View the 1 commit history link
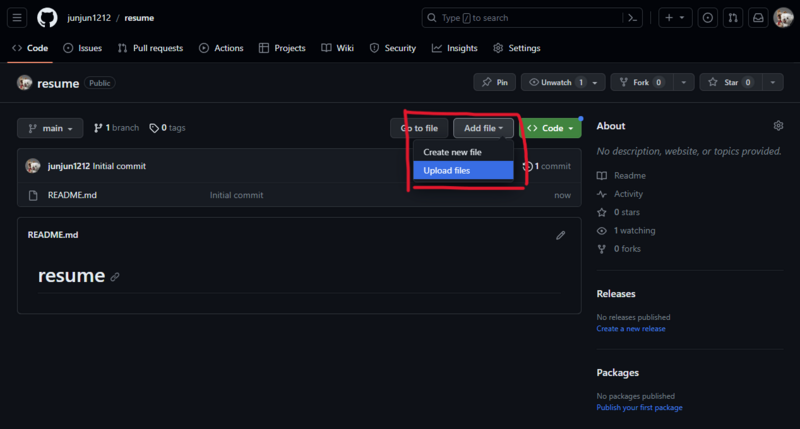Screen dimensions: 800x429 pyautogui.click(x=547, y=166)
